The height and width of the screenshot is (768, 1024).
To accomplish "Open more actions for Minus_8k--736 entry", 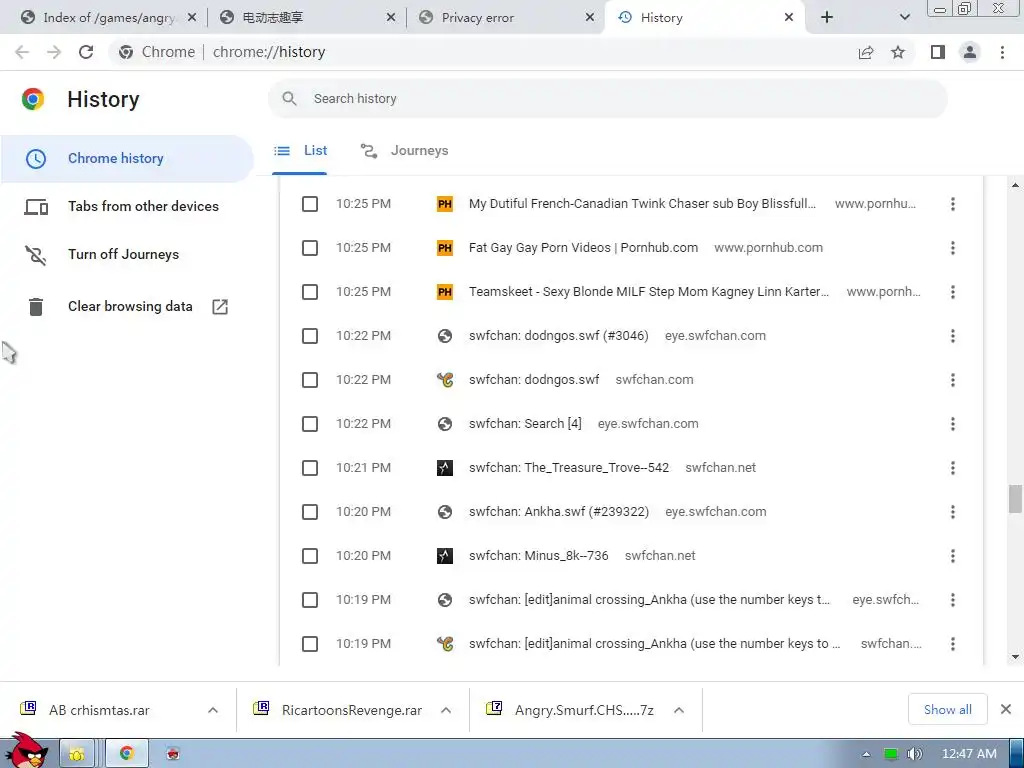I will (x=953, y=556).
